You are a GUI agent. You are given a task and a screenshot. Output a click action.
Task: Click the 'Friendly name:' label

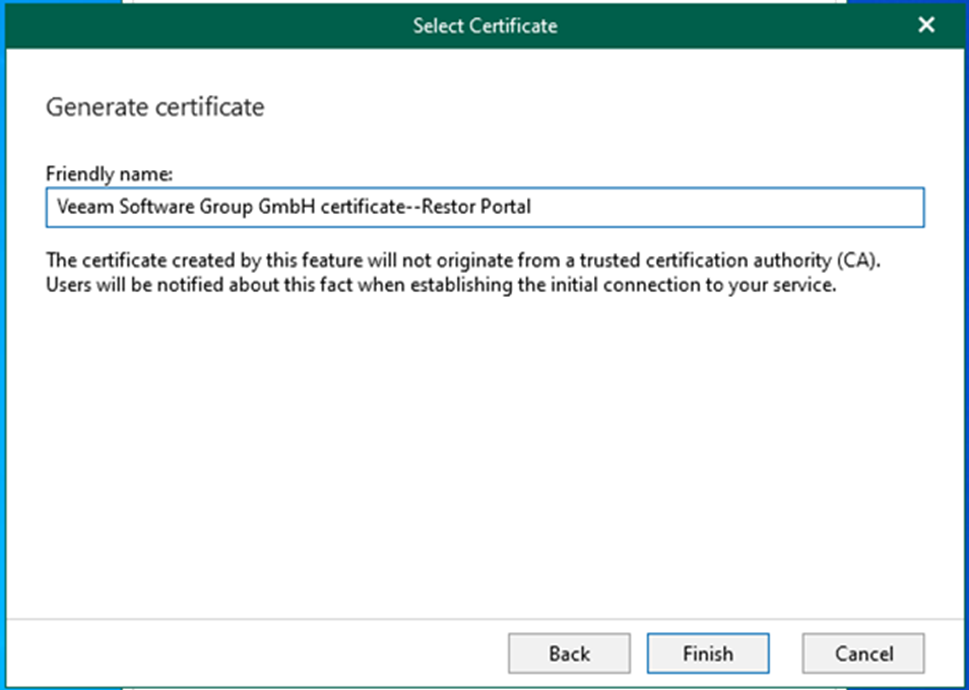pos(109,174)
